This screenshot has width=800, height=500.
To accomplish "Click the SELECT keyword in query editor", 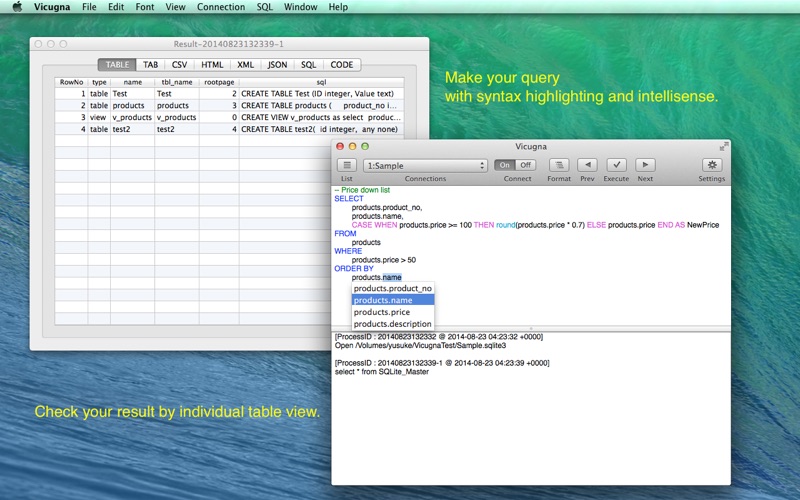I will [349, 198].
